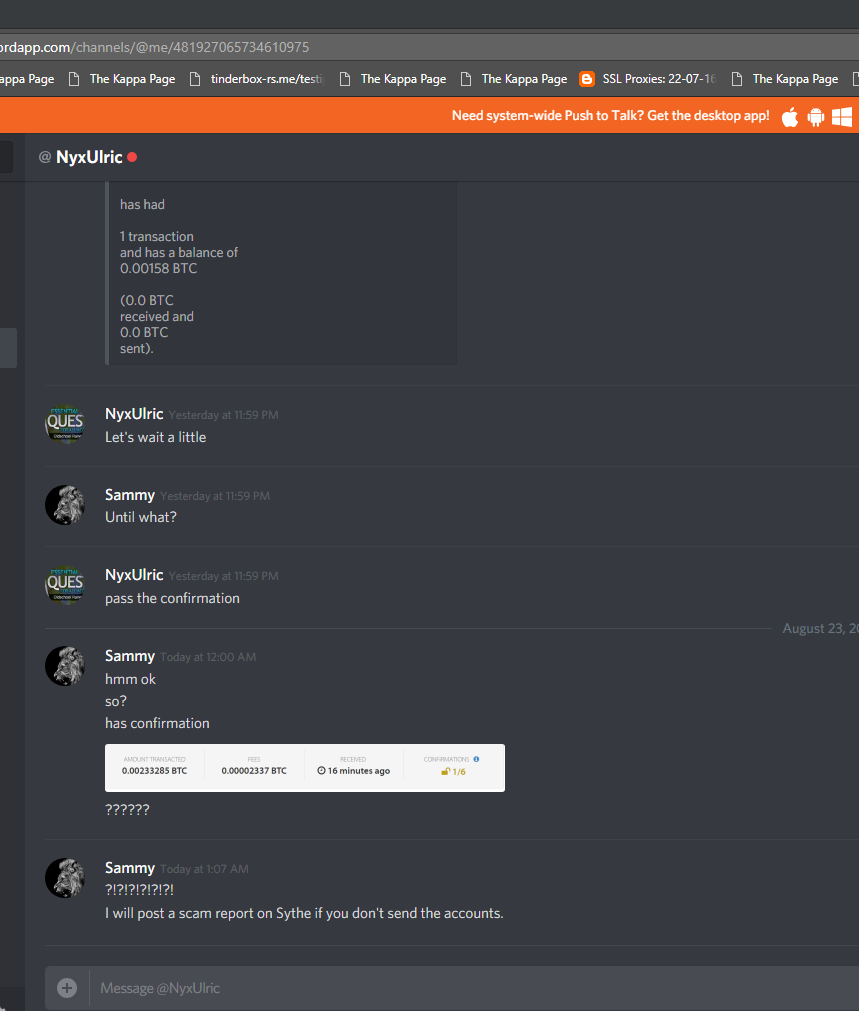859x1011 pixels.
Task: Click the Windows desktop app download icon
Action: 842,117
